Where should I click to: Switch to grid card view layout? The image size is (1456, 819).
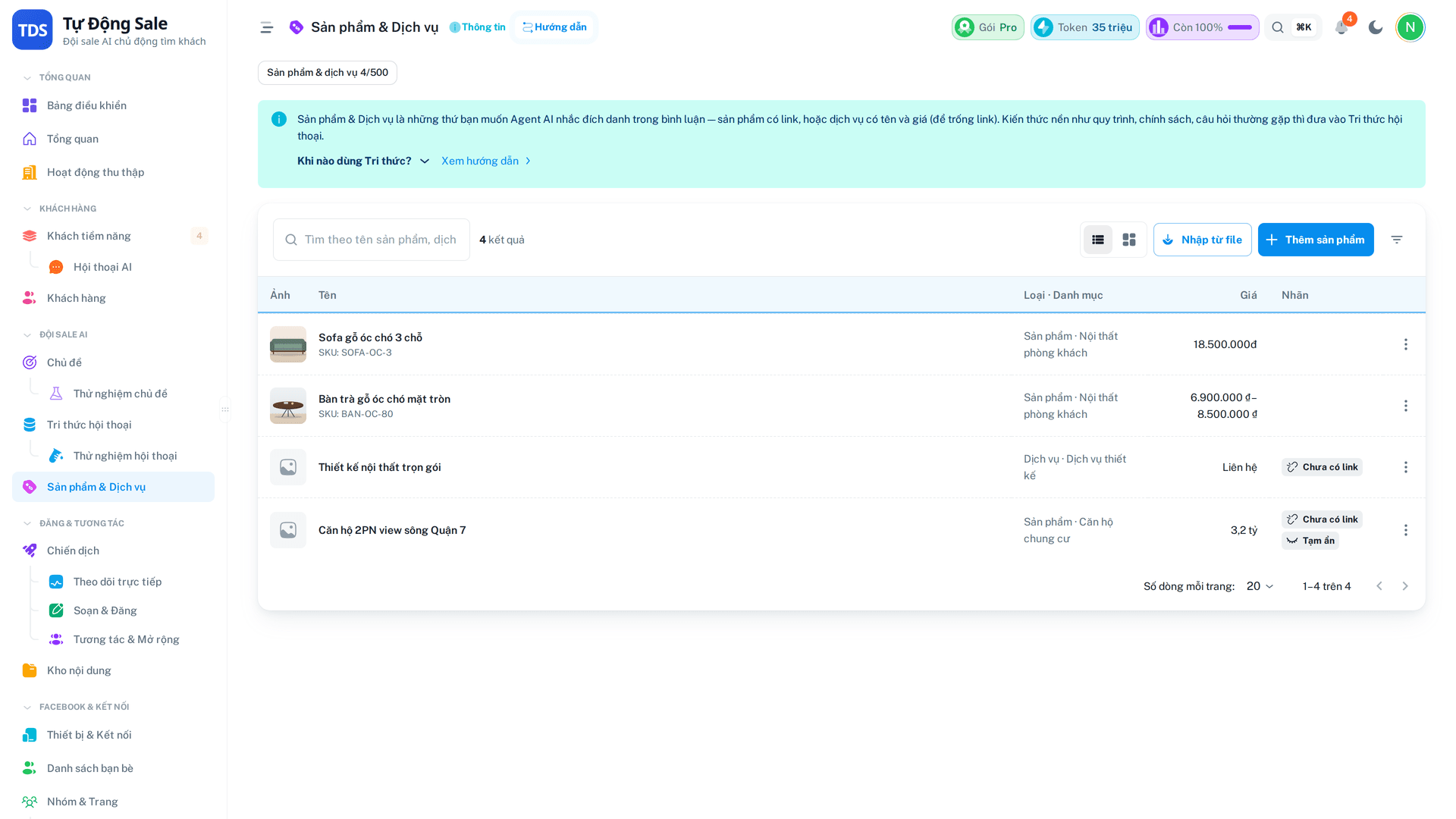pyautogui.click(x=1129, y=240)
